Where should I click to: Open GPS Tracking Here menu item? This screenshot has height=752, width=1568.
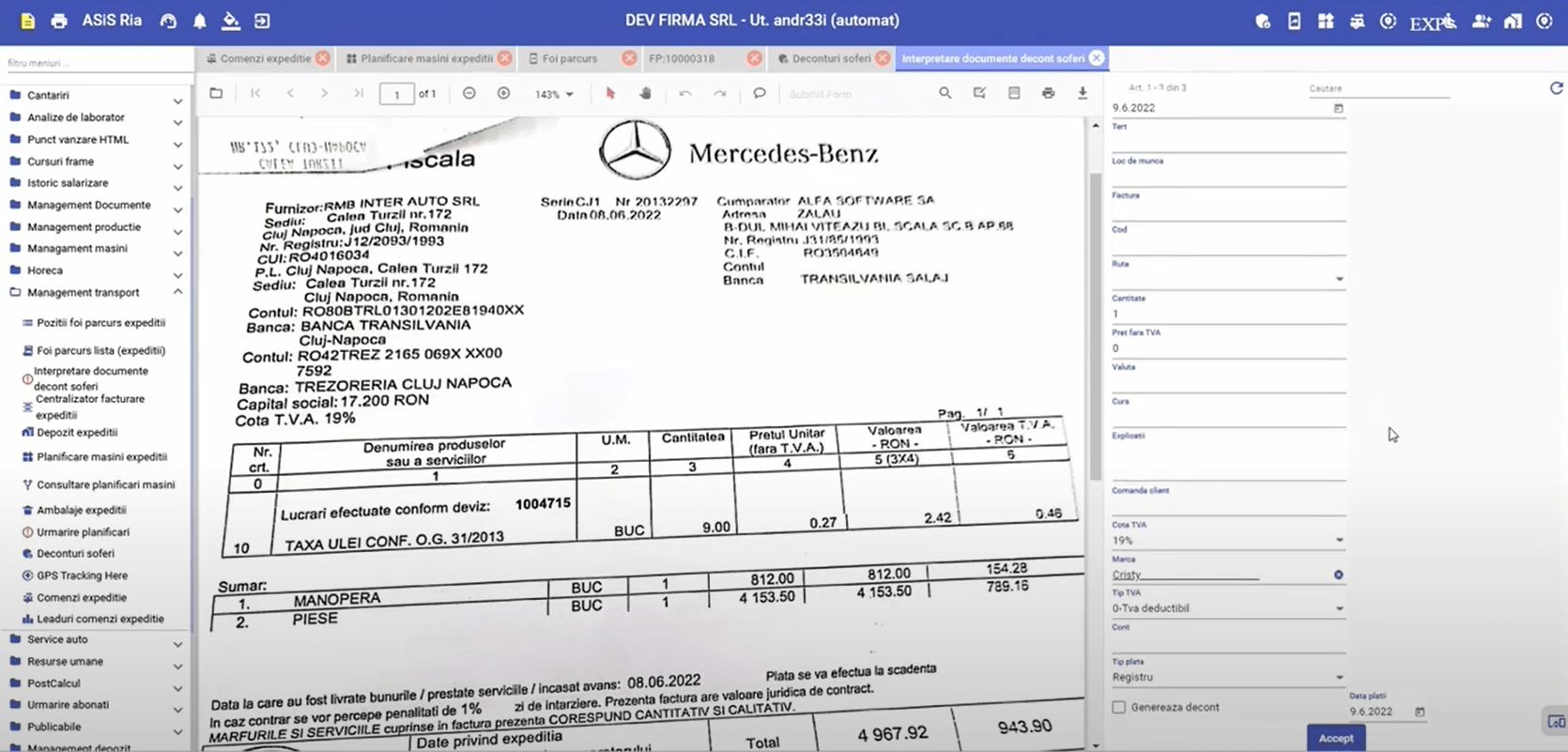point(82,576)
